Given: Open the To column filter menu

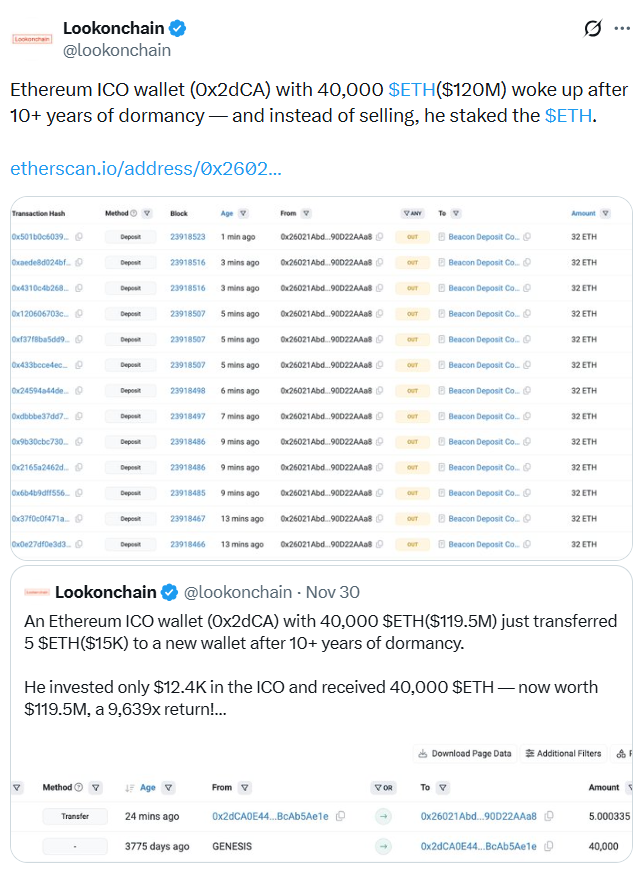Looking at the screenshot, I should pos(454,213).
